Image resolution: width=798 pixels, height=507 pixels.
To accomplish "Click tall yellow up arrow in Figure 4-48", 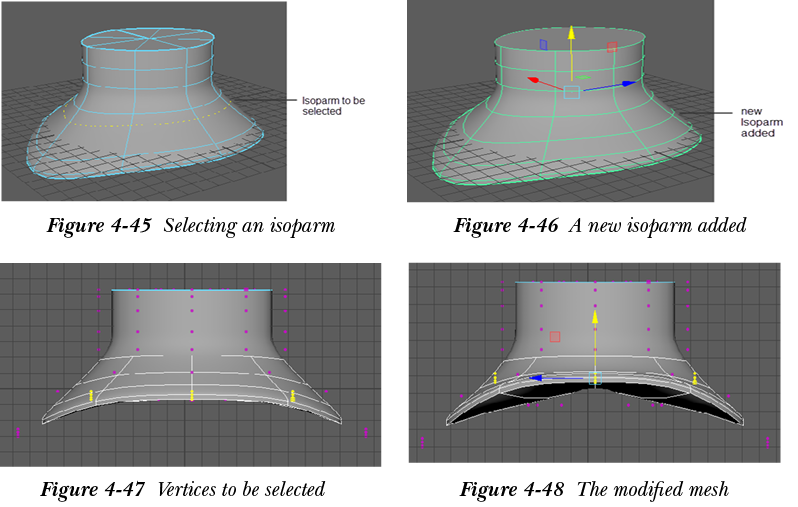I will [595, 325].
